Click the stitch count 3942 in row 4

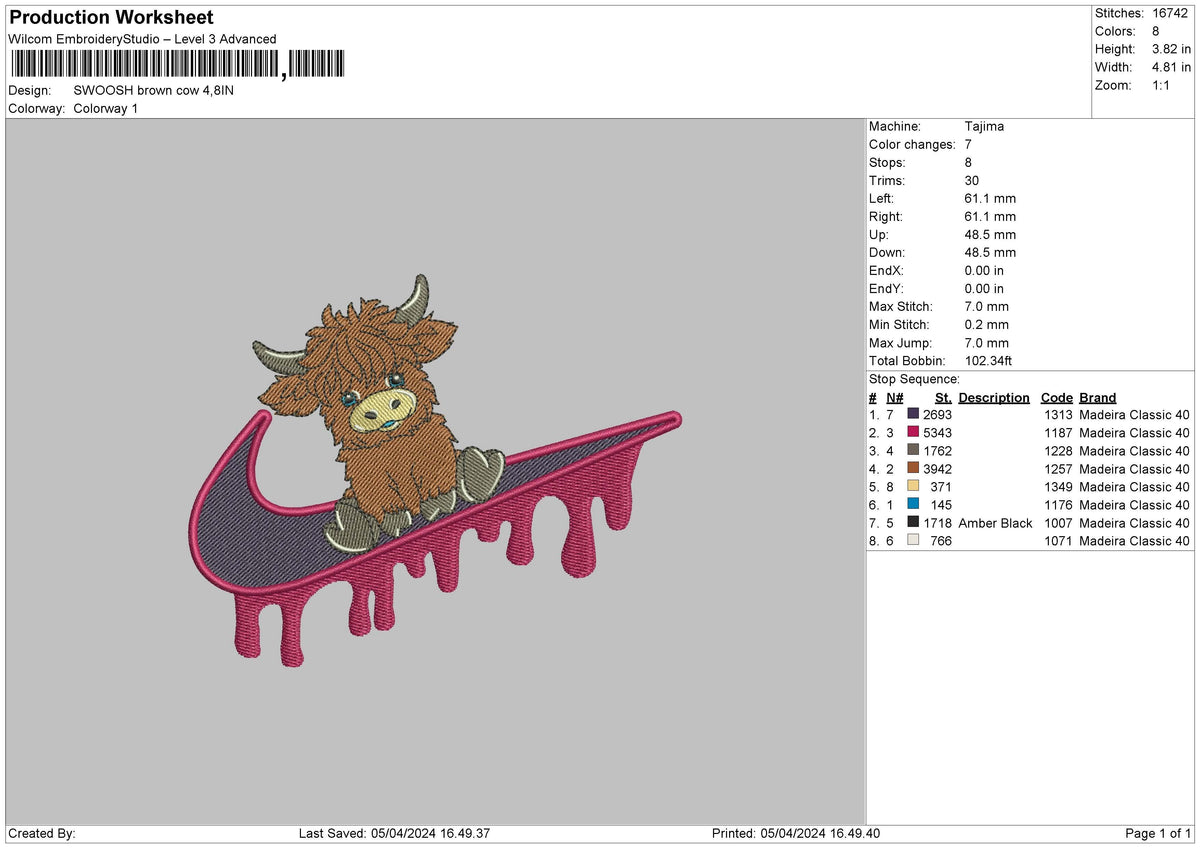click(937, 469)
